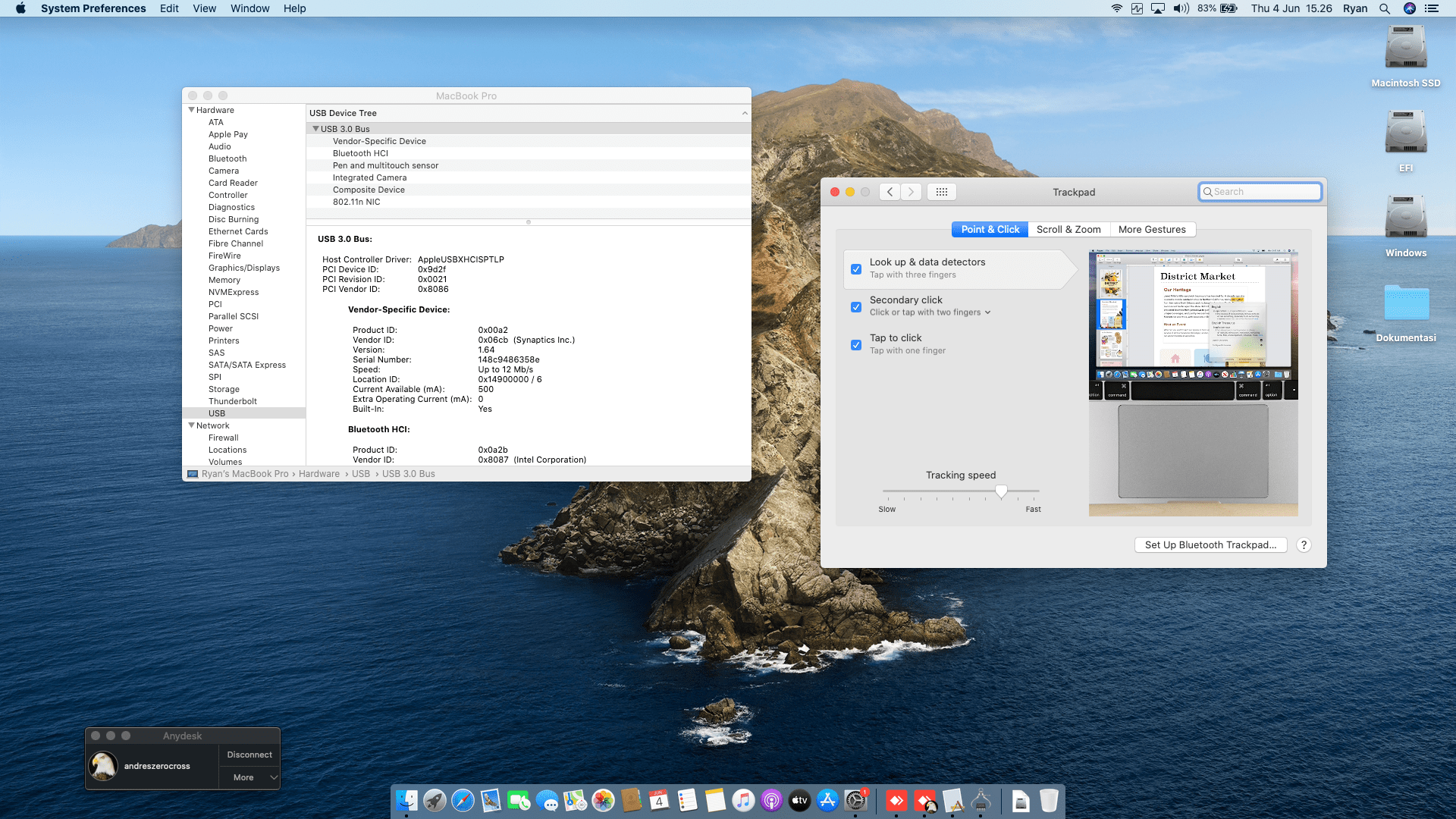Open the More Gestures tab
The height and width of the screenshot is (819, 1456).
coord(1151,230)
